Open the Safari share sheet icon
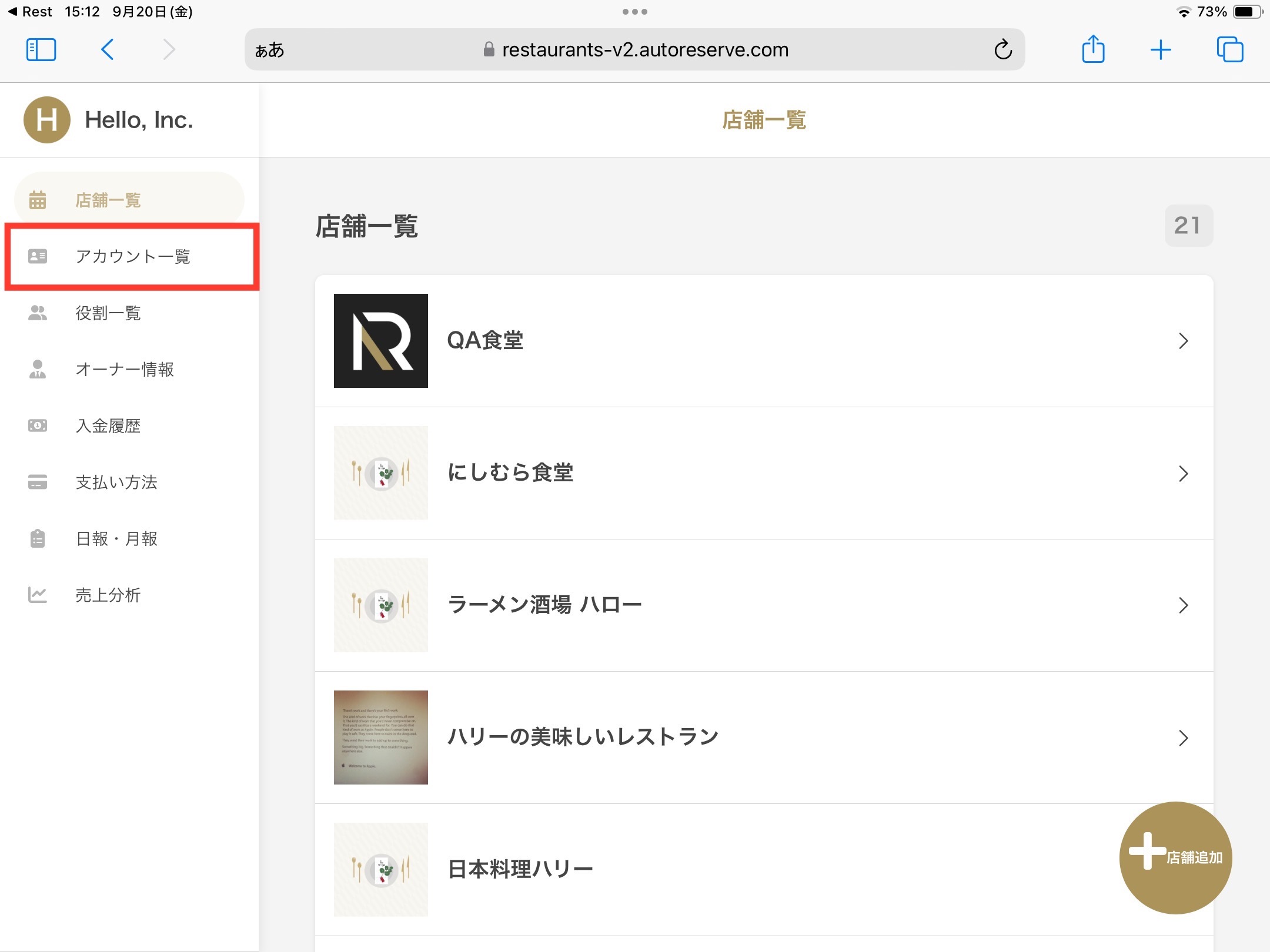1270x952 pixels. pyautogui.click(x=1093, y=50)
